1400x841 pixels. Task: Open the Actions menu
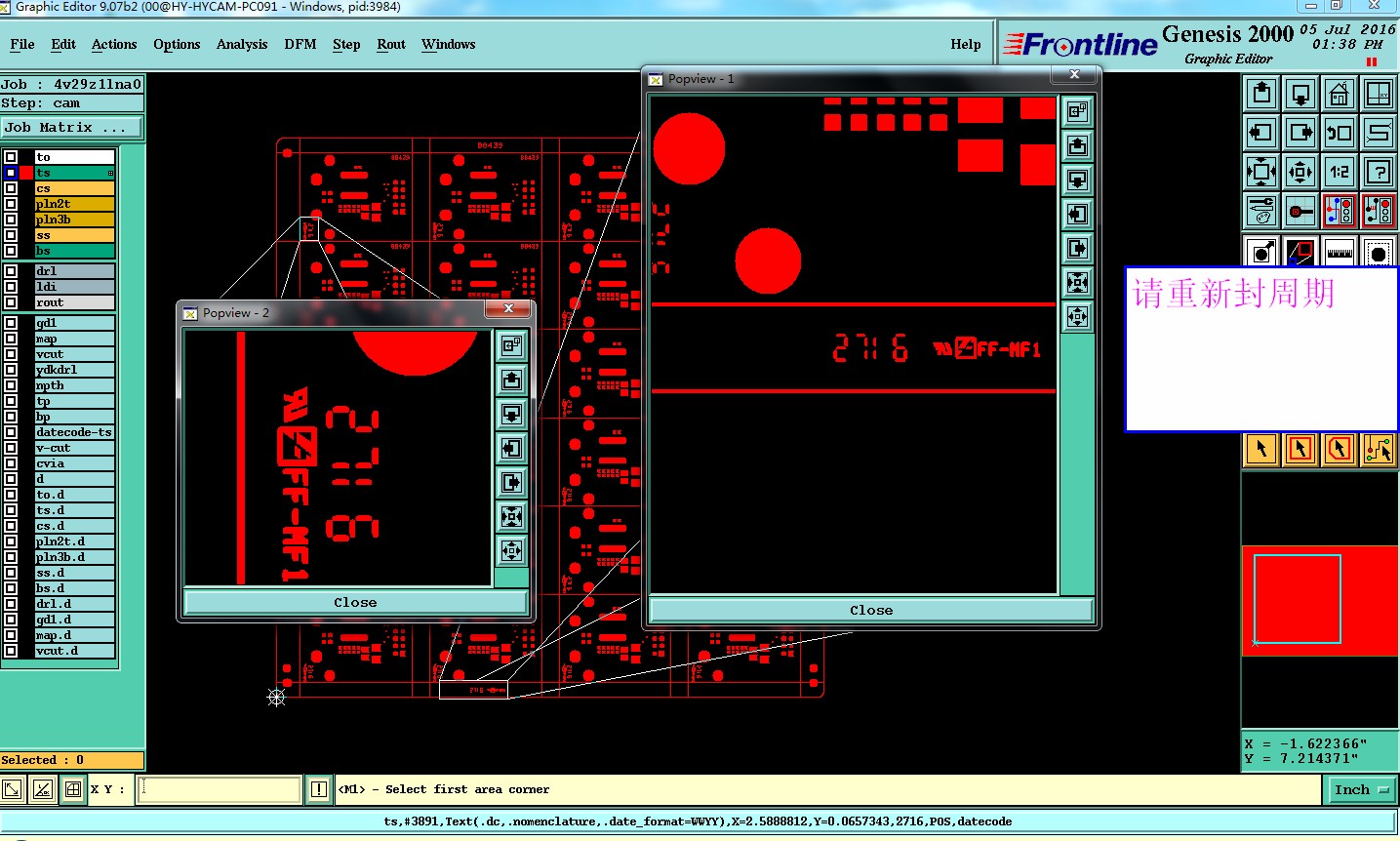114,44
